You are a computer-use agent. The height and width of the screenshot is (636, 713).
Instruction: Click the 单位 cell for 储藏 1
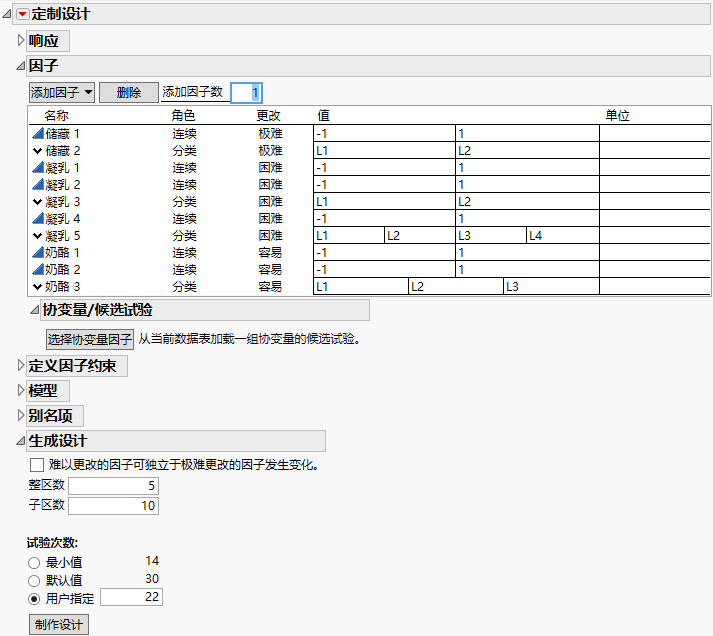point(655,134)
